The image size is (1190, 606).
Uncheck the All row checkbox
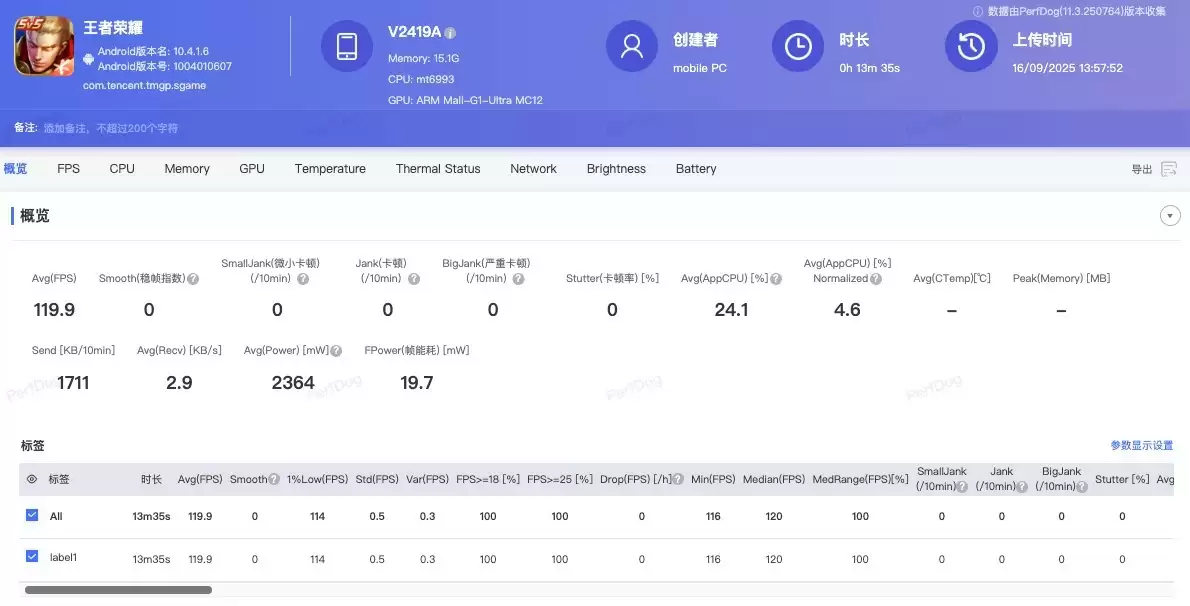click(x=31, y=516)
